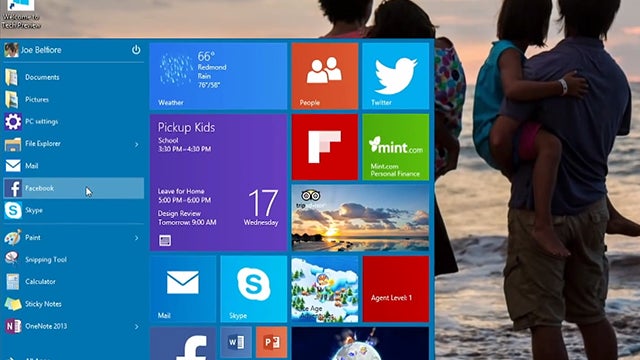Open Welcome to Tech Preview desktop icon

[20, 14]
